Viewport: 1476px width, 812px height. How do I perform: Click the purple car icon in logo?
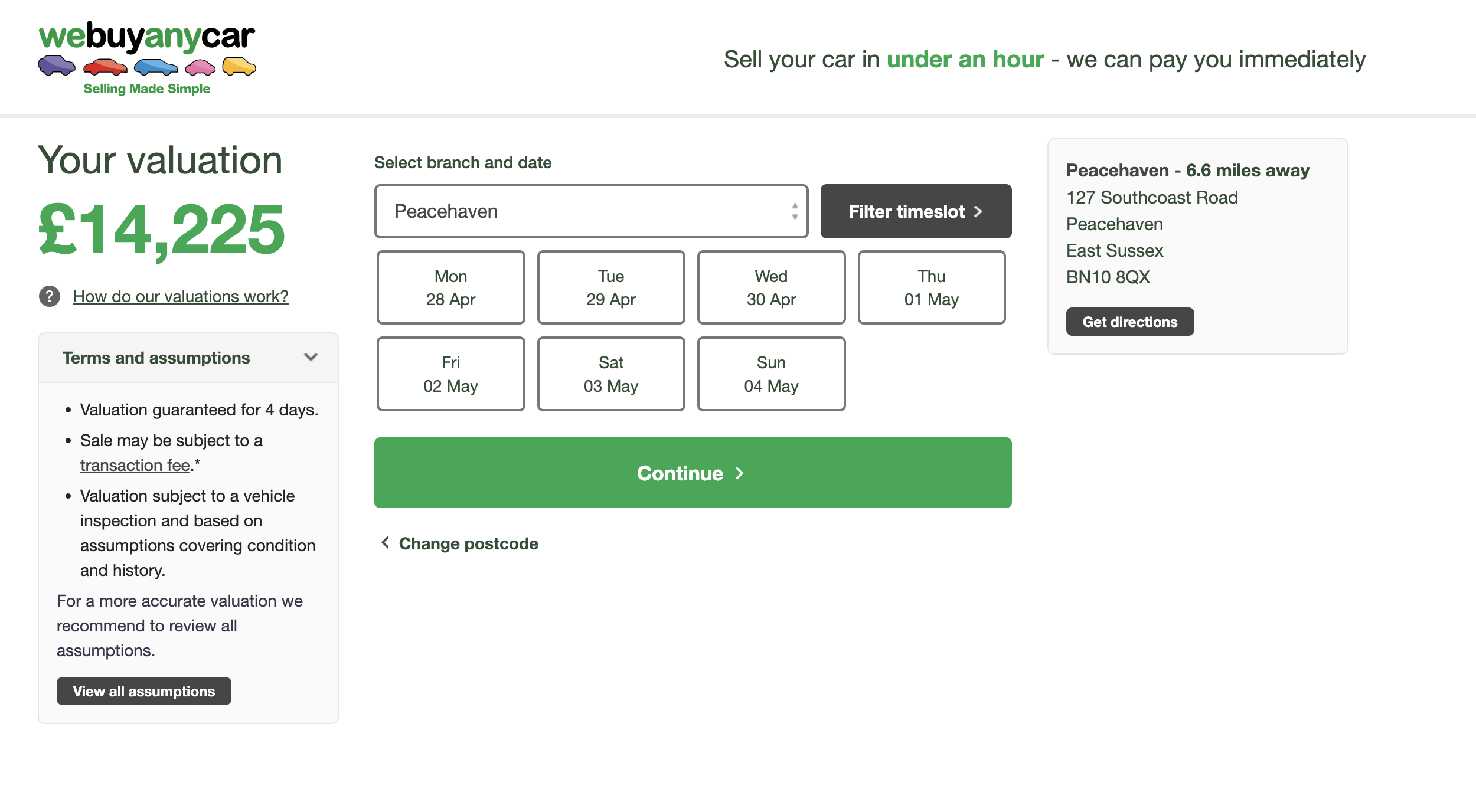tap(56, 66)
